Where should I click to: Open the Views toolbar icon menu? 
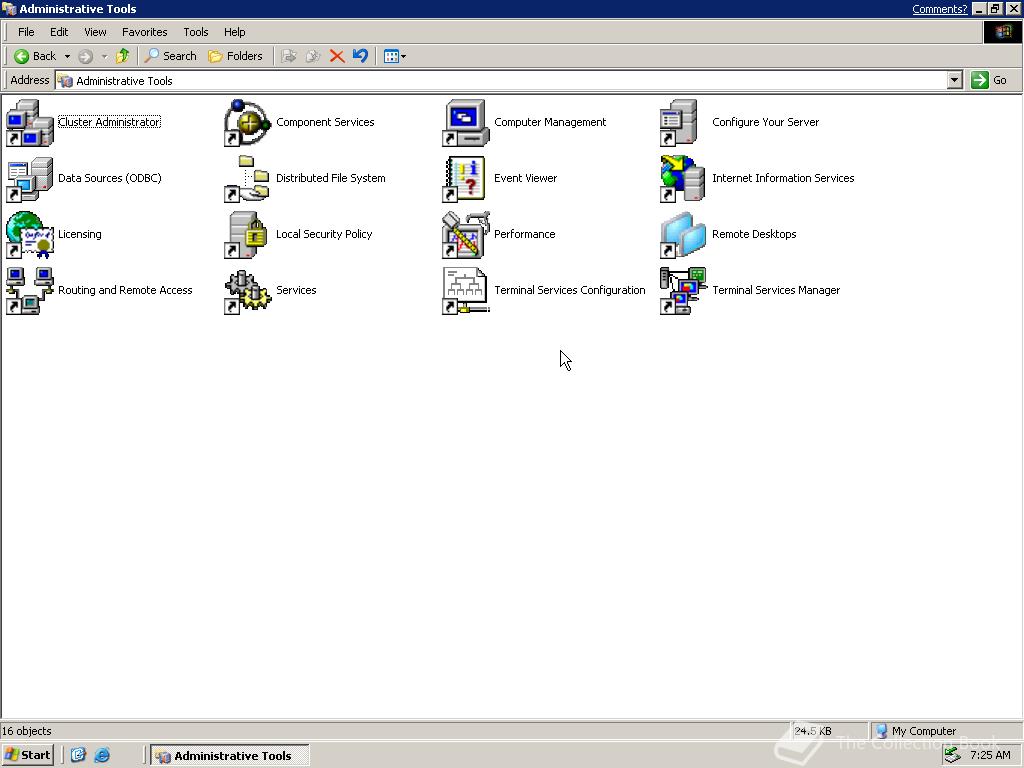coord(394,56)
